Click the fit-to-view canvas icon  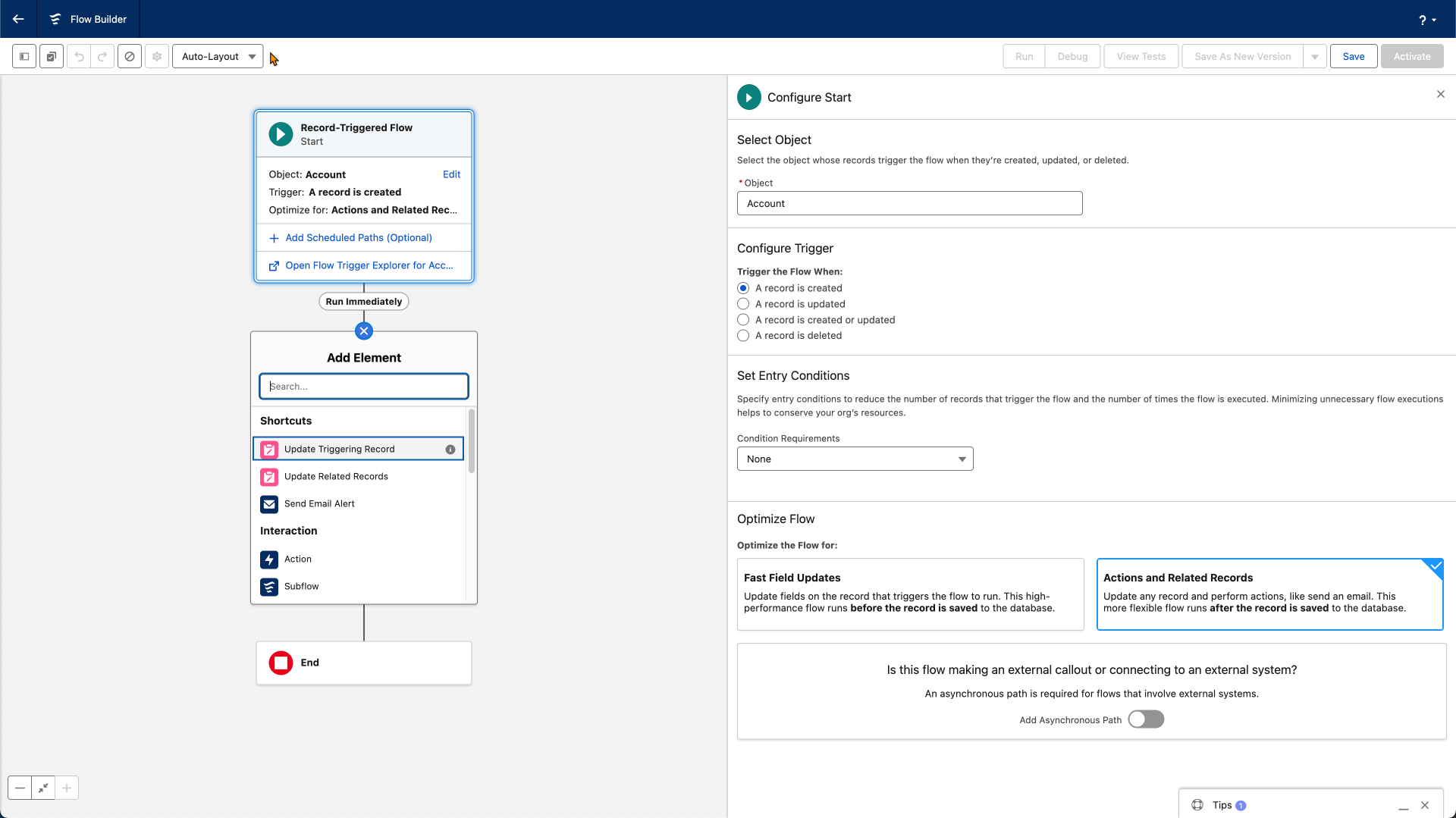click(43, 788)
